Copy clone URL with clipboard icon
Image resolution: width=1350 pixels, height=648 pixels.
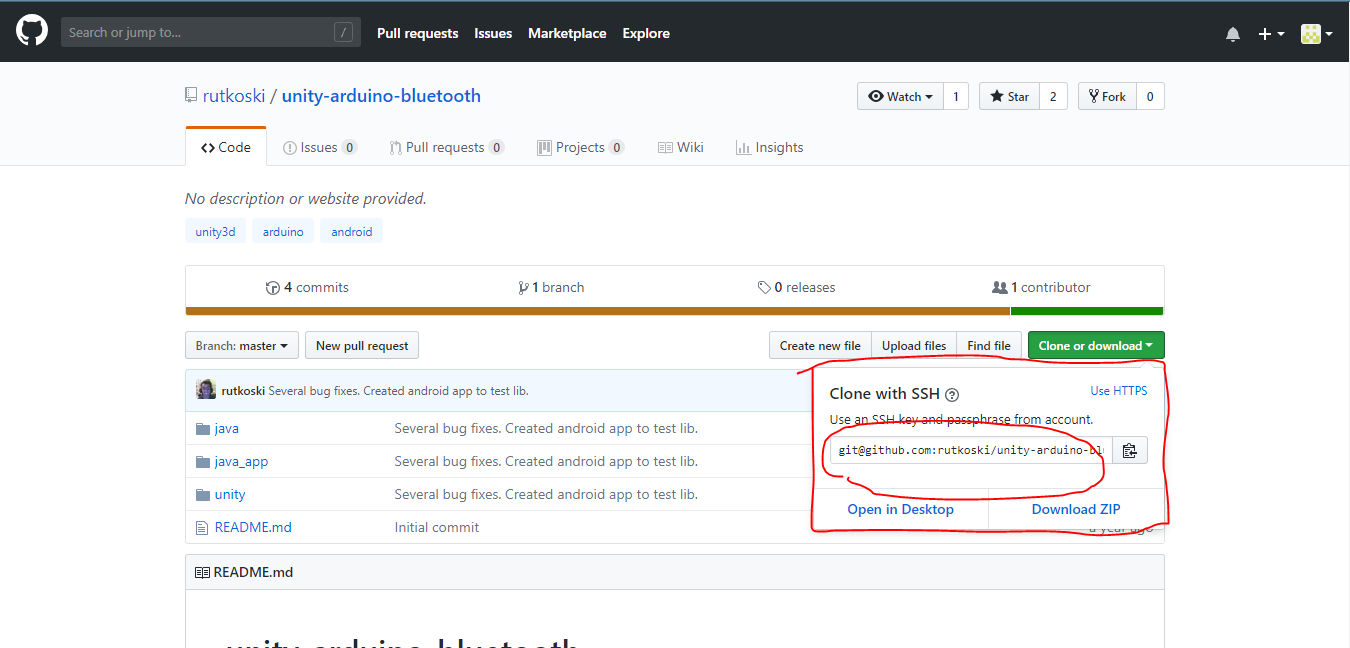pyautogui.click(x=1130, y=451)
